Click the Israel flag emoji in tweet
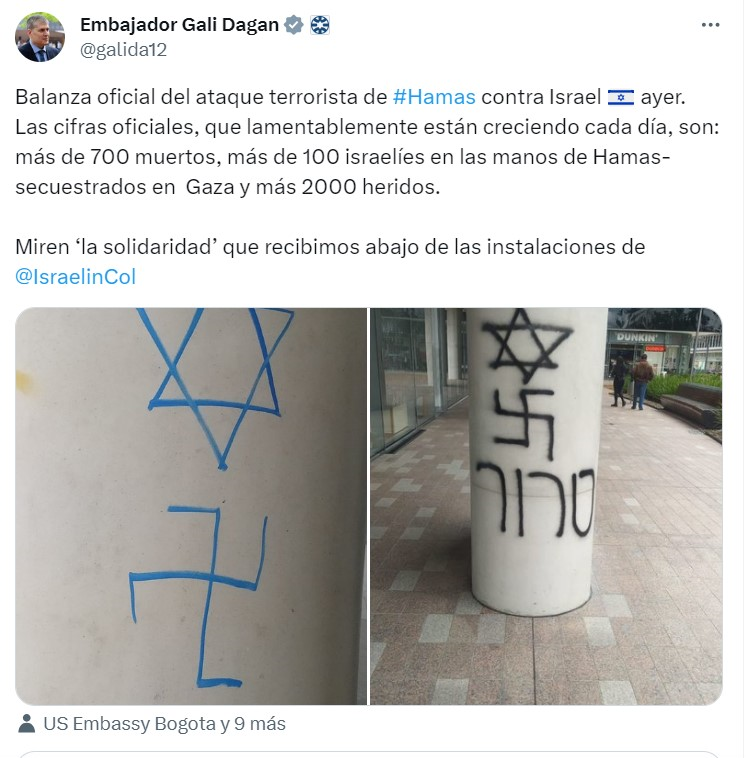746x758 pixels. [x=621, y=97]
